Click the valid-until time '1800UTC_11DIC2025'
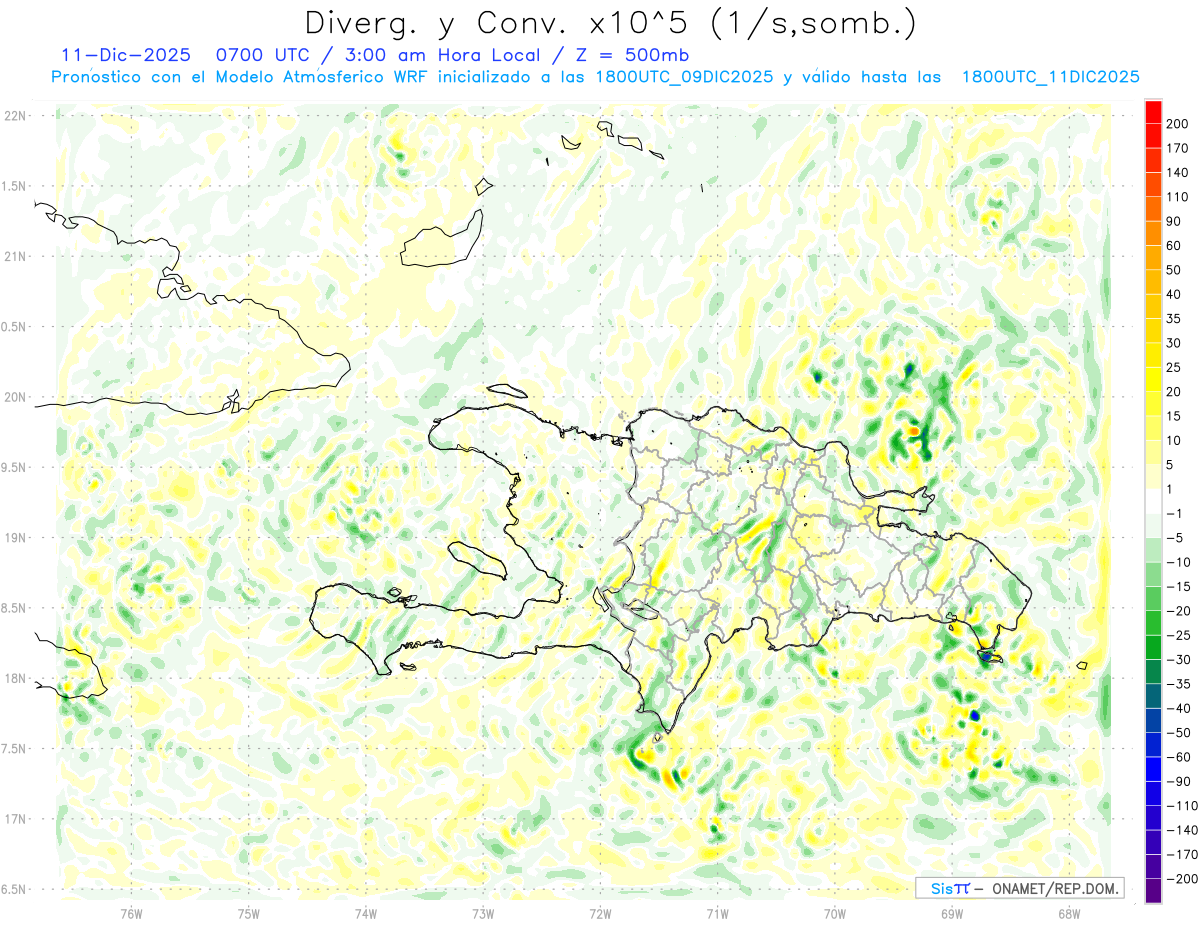 [1050, 77]
